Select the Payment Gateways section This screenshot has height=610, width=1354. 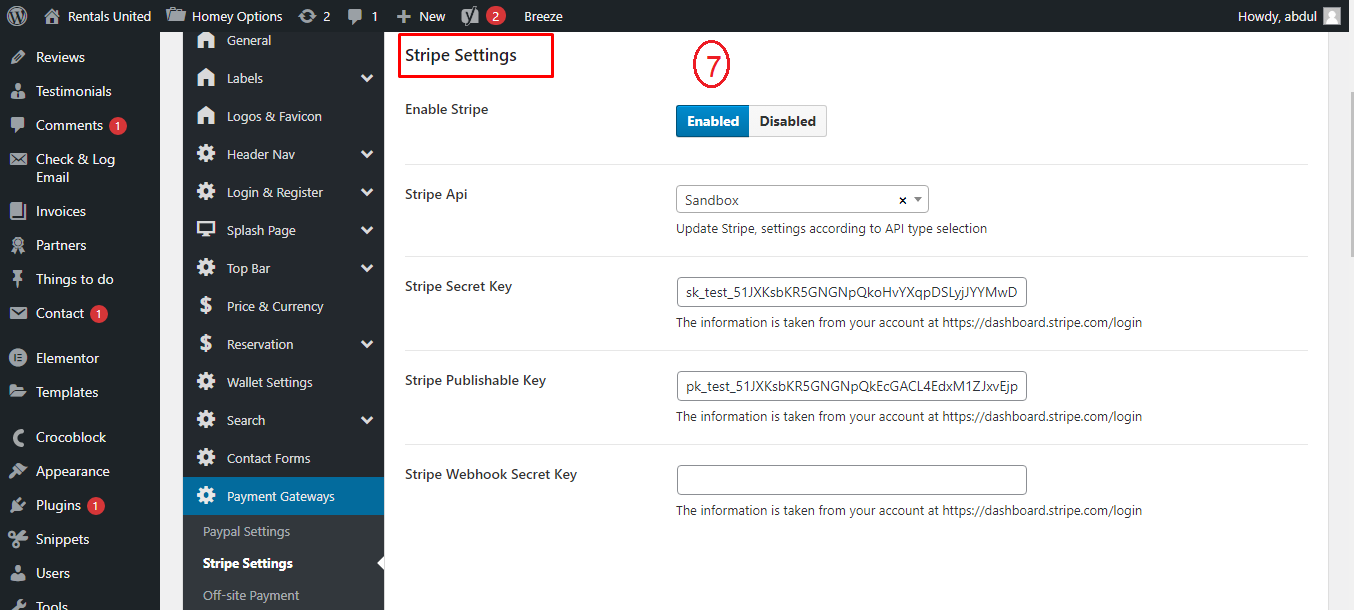(x=284, y=496)
